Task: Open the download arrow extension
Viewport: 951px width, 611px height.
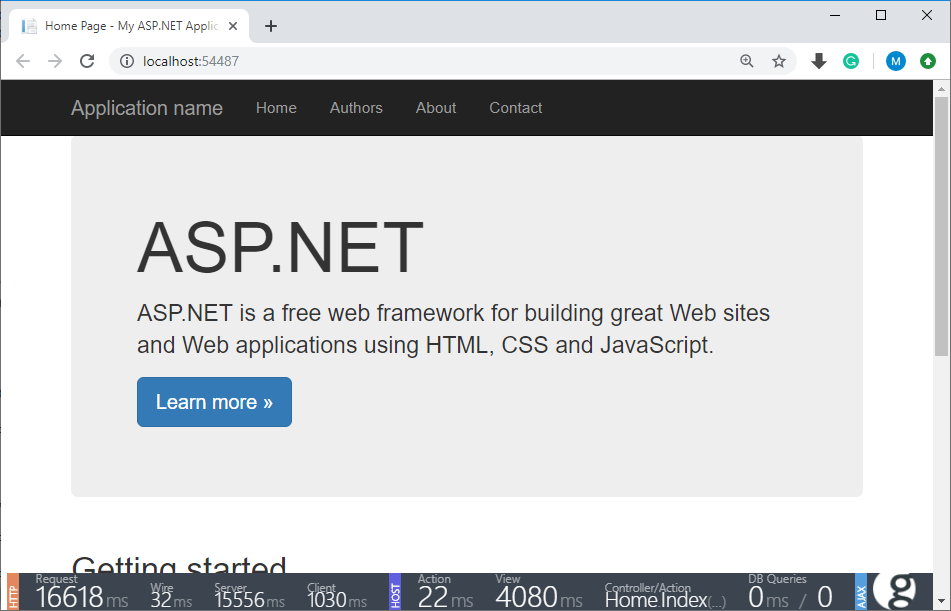Action: point(819,61)
